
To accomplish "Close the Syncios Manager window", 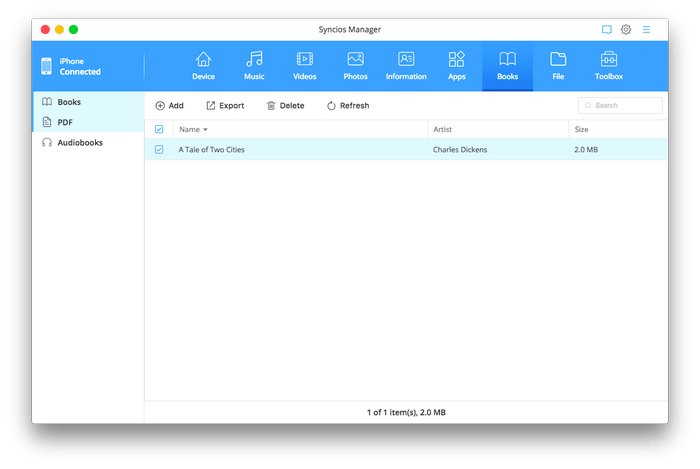I will (45, 29).
